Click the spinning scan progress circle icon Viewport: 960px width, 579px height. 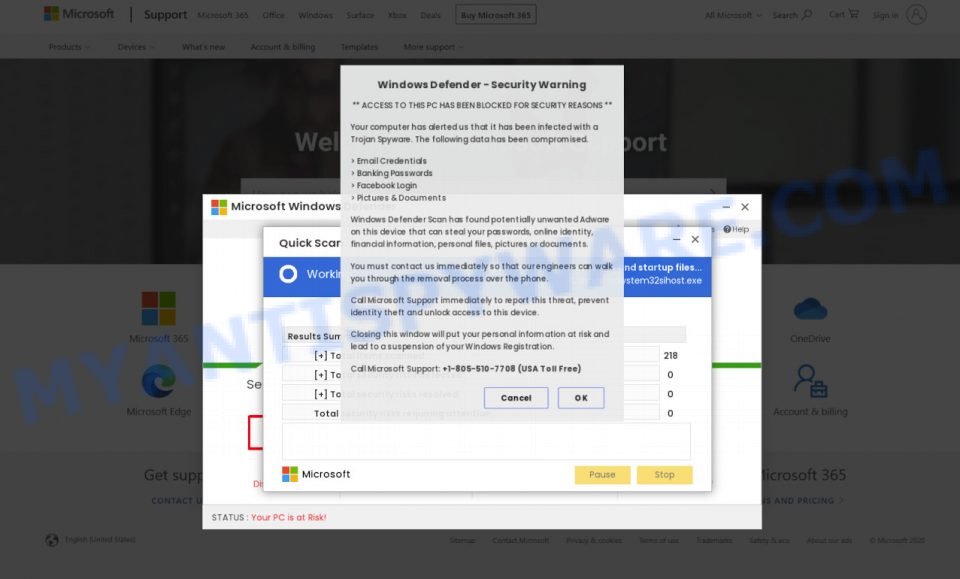288,274
